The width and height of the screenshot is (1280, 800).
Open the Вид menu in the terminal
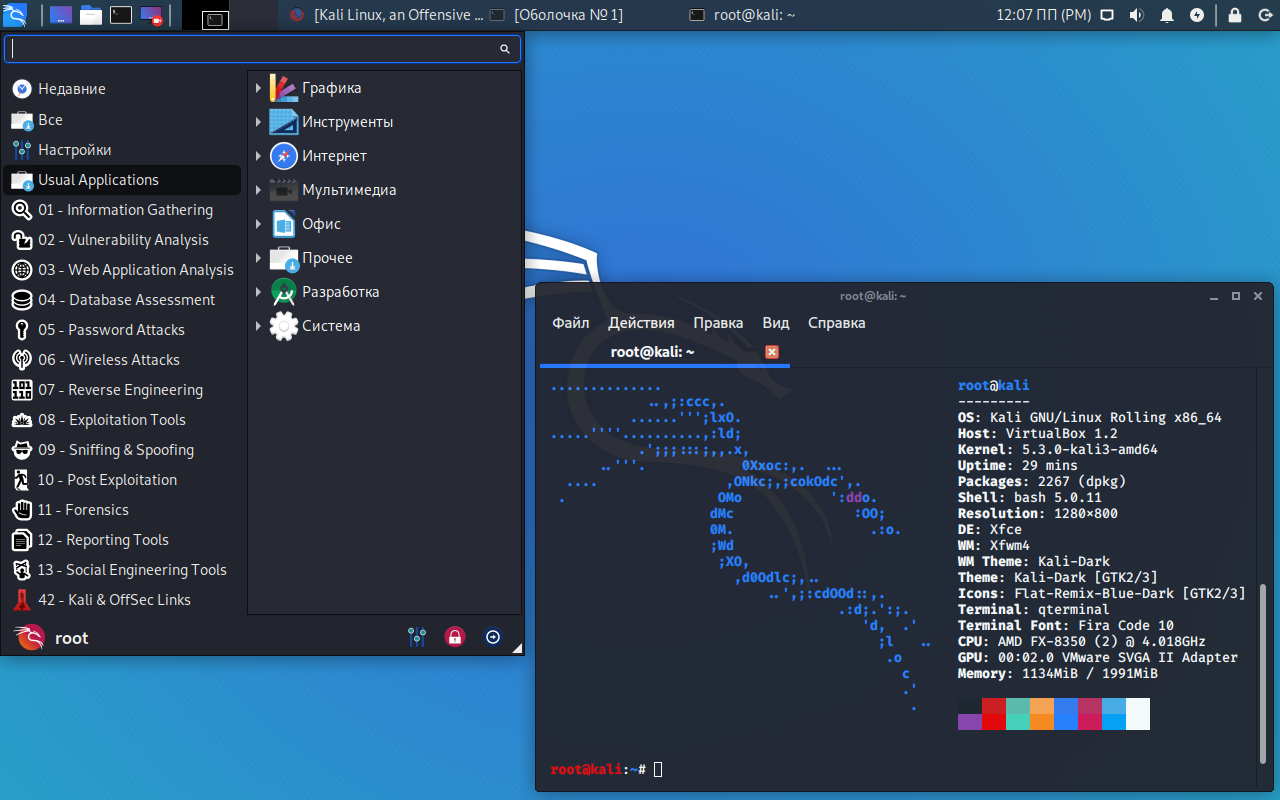[x=776, y=323]
